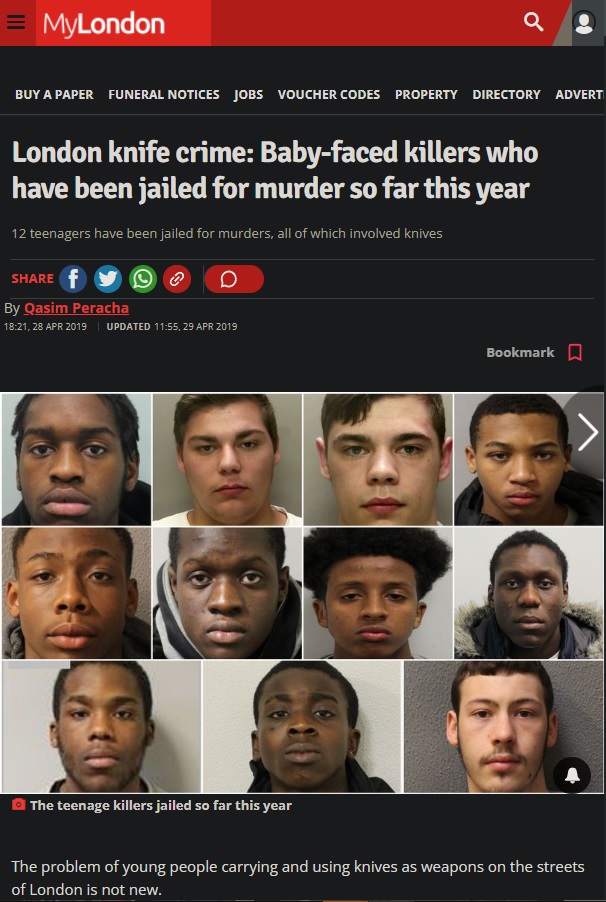Copy article link icon

177,279
